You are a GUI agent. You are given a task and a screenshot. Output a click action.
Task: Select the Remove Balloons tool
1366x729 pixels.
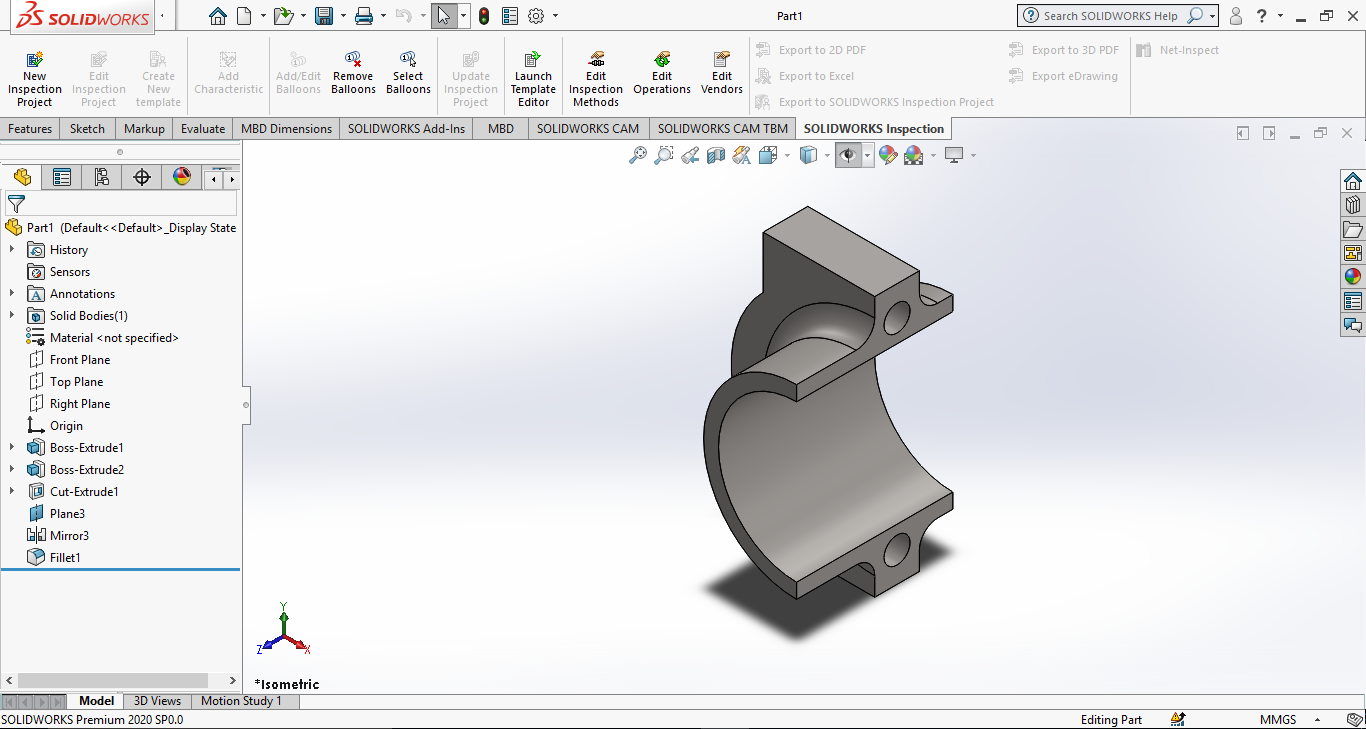click(x=353, y=60)
